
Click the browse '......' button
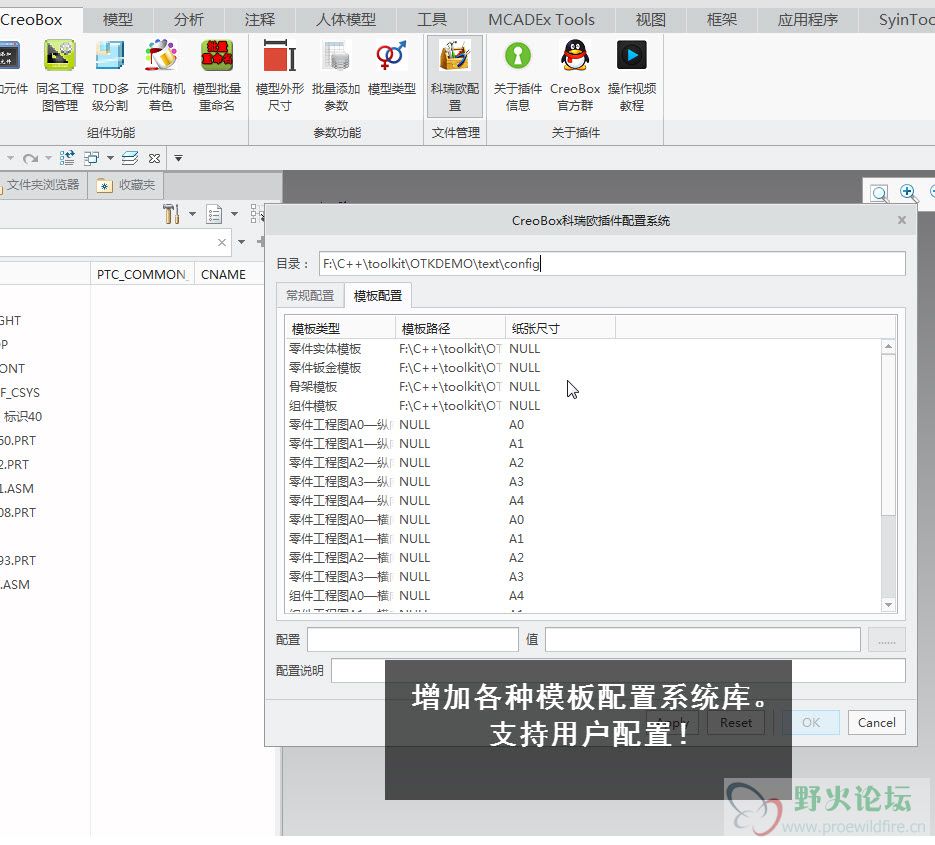(x=887, y=640)
